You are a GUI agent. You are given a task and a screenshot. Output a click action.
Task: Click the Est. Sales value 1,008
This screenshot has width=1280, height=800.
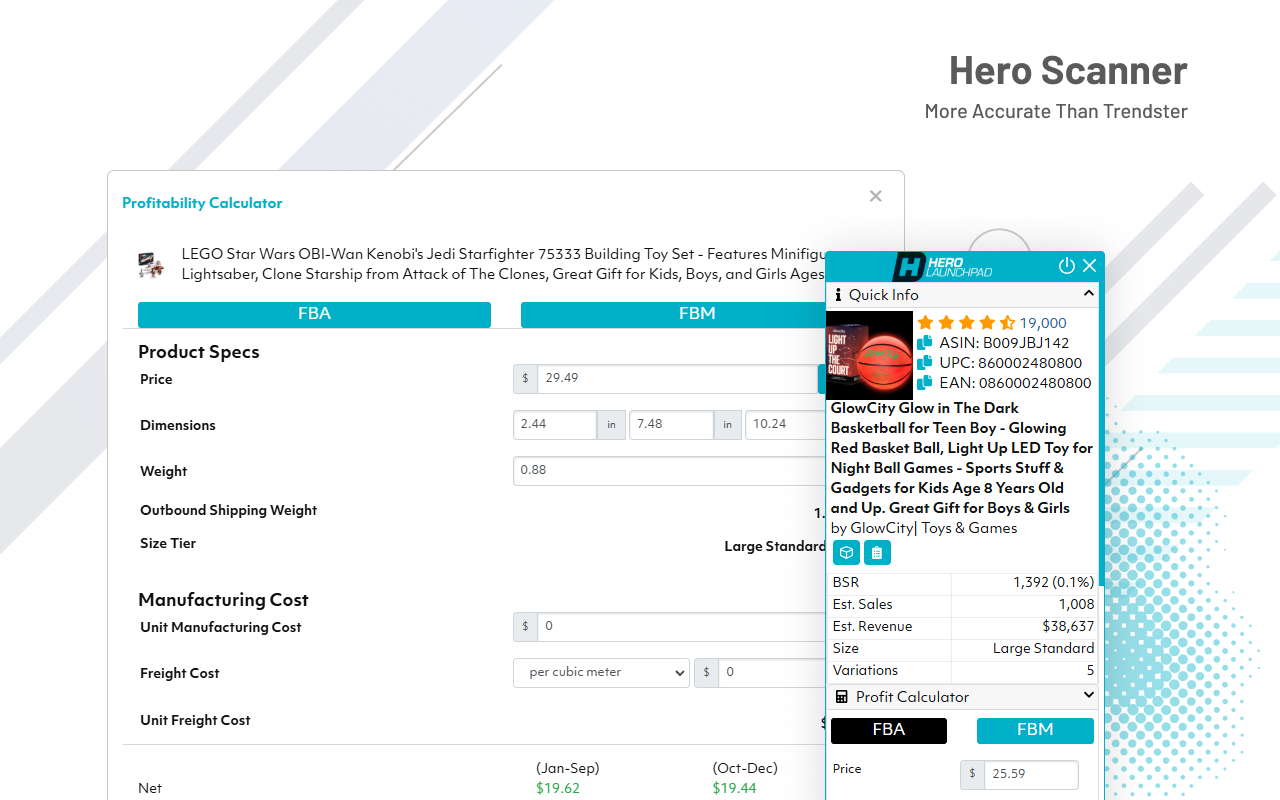(1076, 604)
